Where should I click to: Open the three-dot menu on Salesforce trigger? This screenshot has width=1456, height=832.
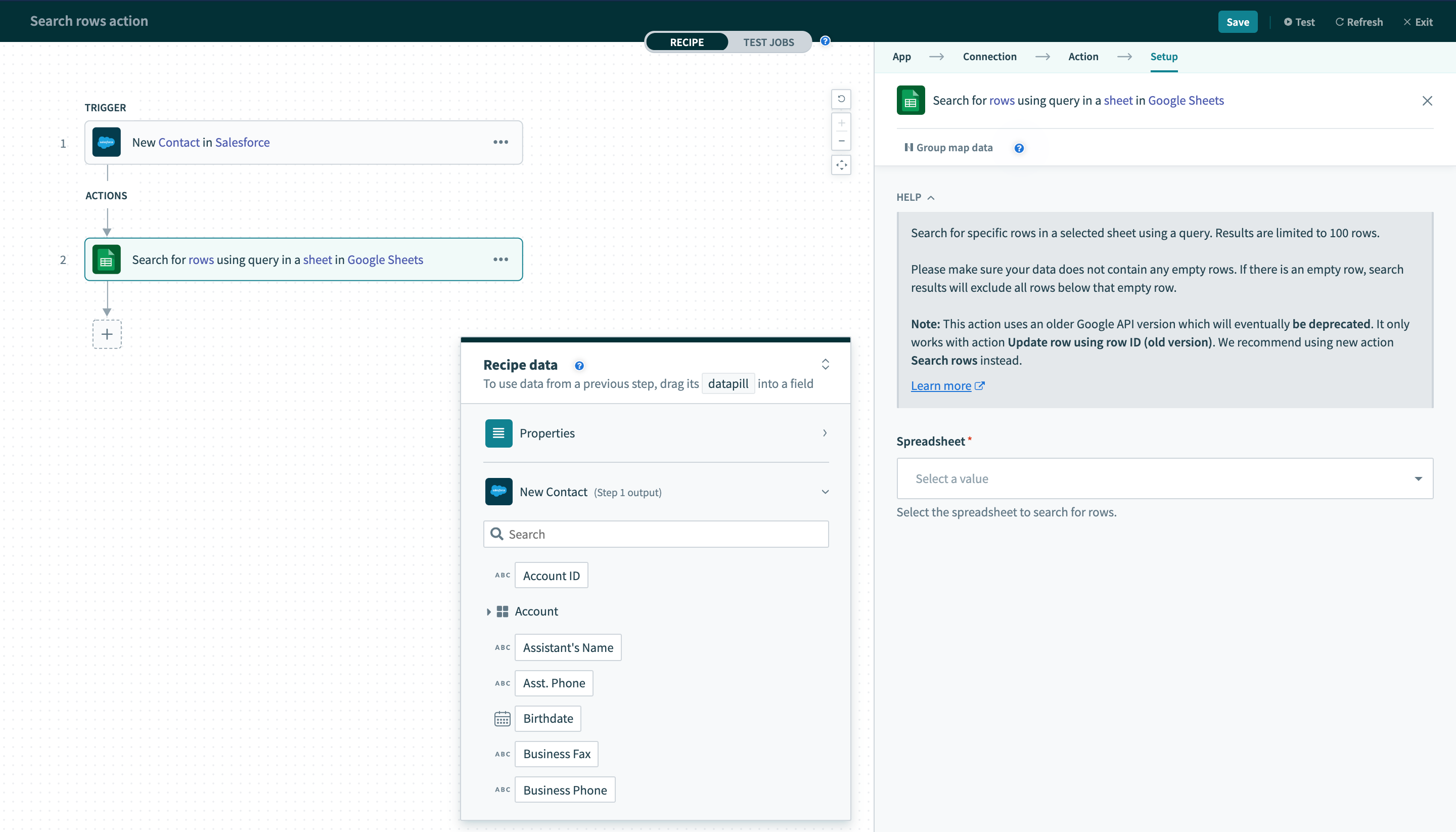point(500,142)
